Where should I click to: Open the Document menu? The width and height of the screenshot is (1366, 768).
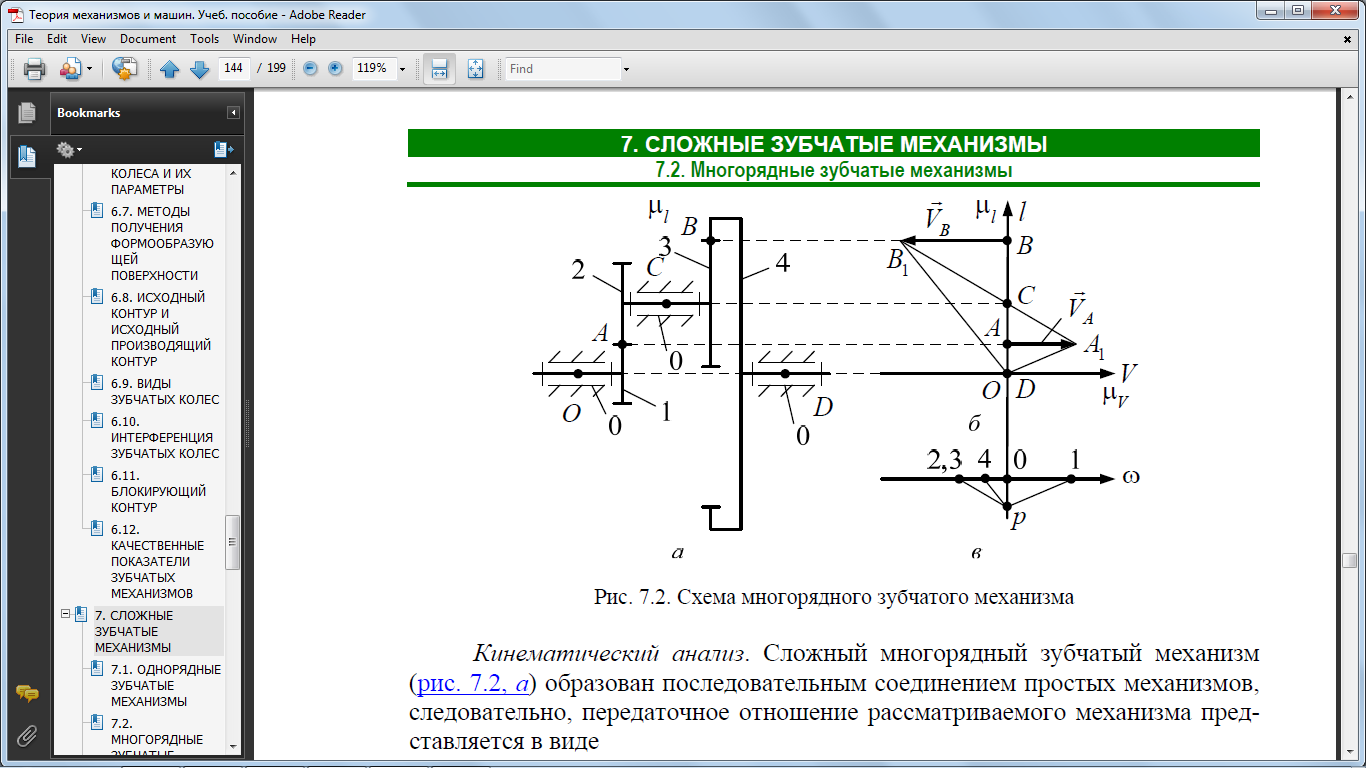click(x=148, y=39)
